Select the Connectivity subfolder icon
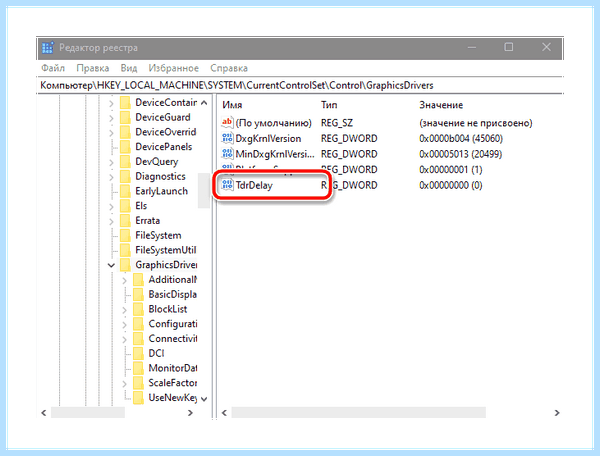The image size is (600, 456). 139,339
